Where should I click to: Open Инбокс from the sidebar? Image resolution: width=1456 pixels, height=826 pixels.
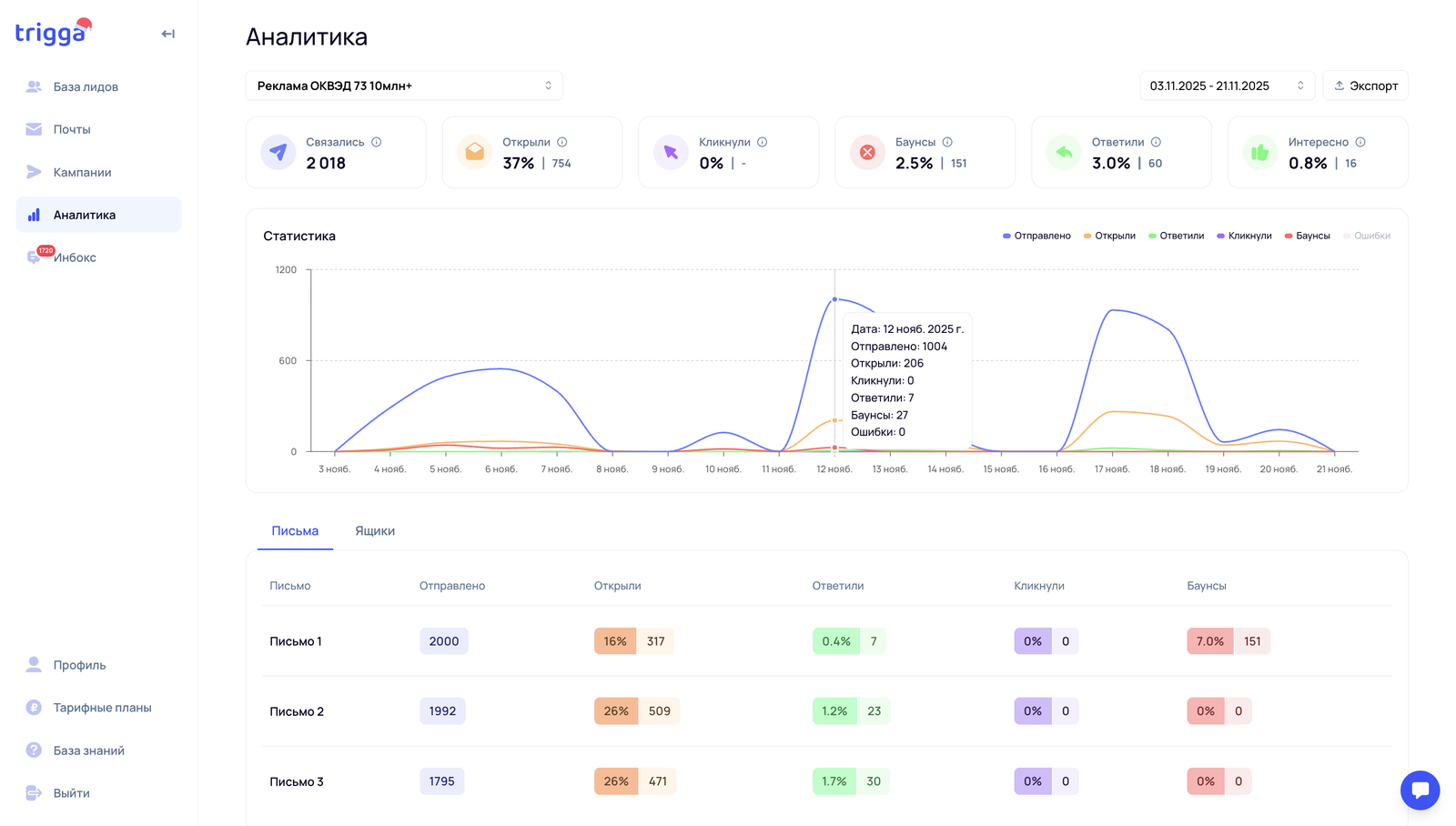point(75,257)
